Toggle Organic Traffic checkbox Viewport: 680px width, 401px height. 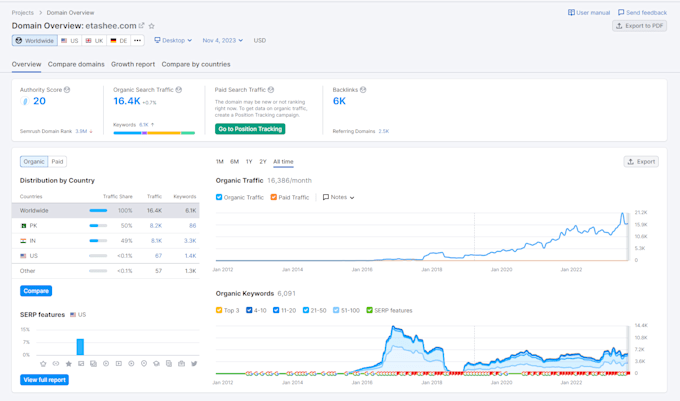219,197
